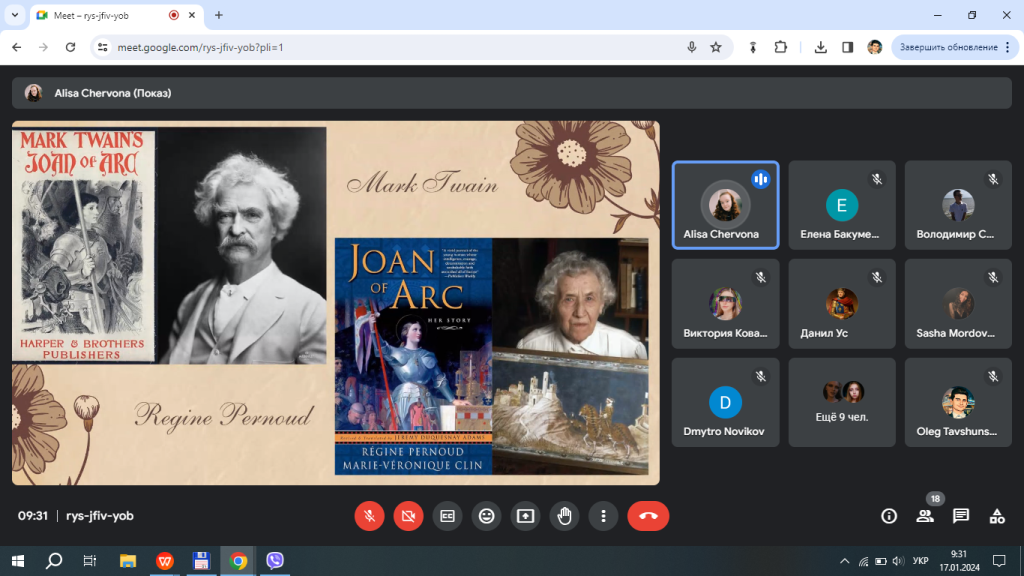1024x576 pixels.
Task: Open the clock and date 17.01.2024
Action: coord(959,561)
